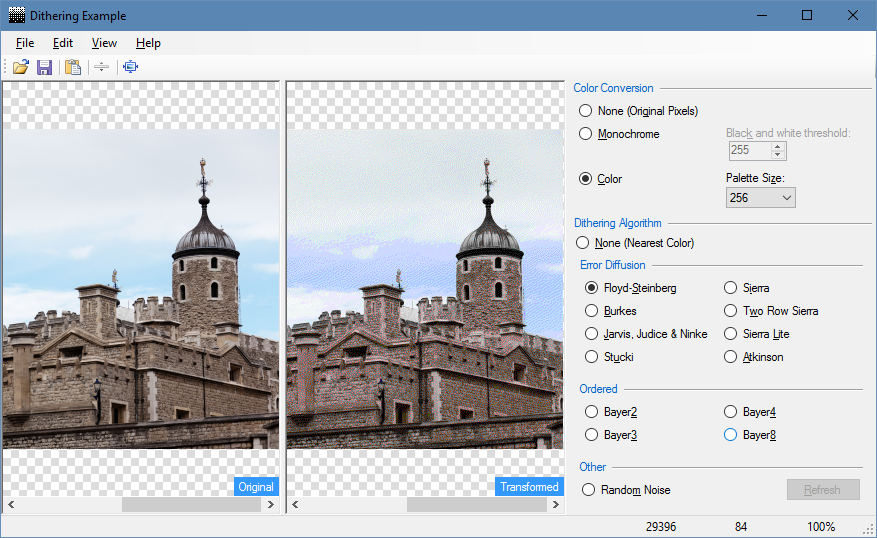The image size is (877, 538).
Task: Select Bayer8 ordered dithering
Action: (749, 435)
